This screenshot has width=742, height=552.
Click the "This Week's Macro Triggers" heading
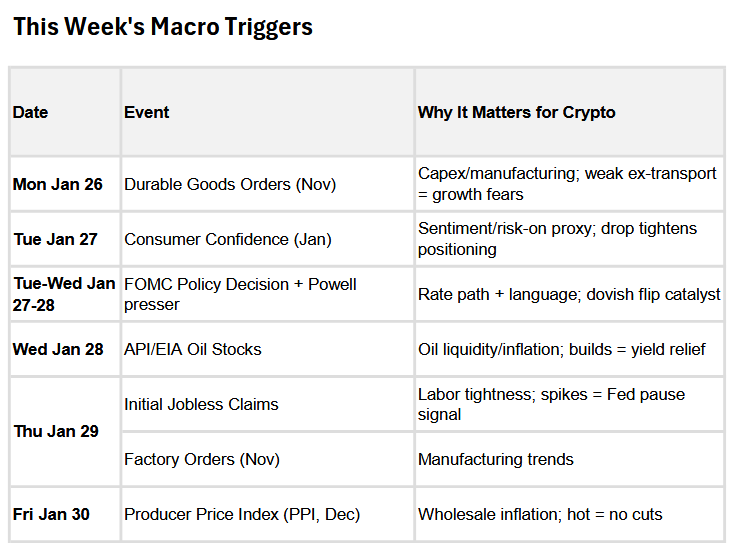click(x=163, y=27)
